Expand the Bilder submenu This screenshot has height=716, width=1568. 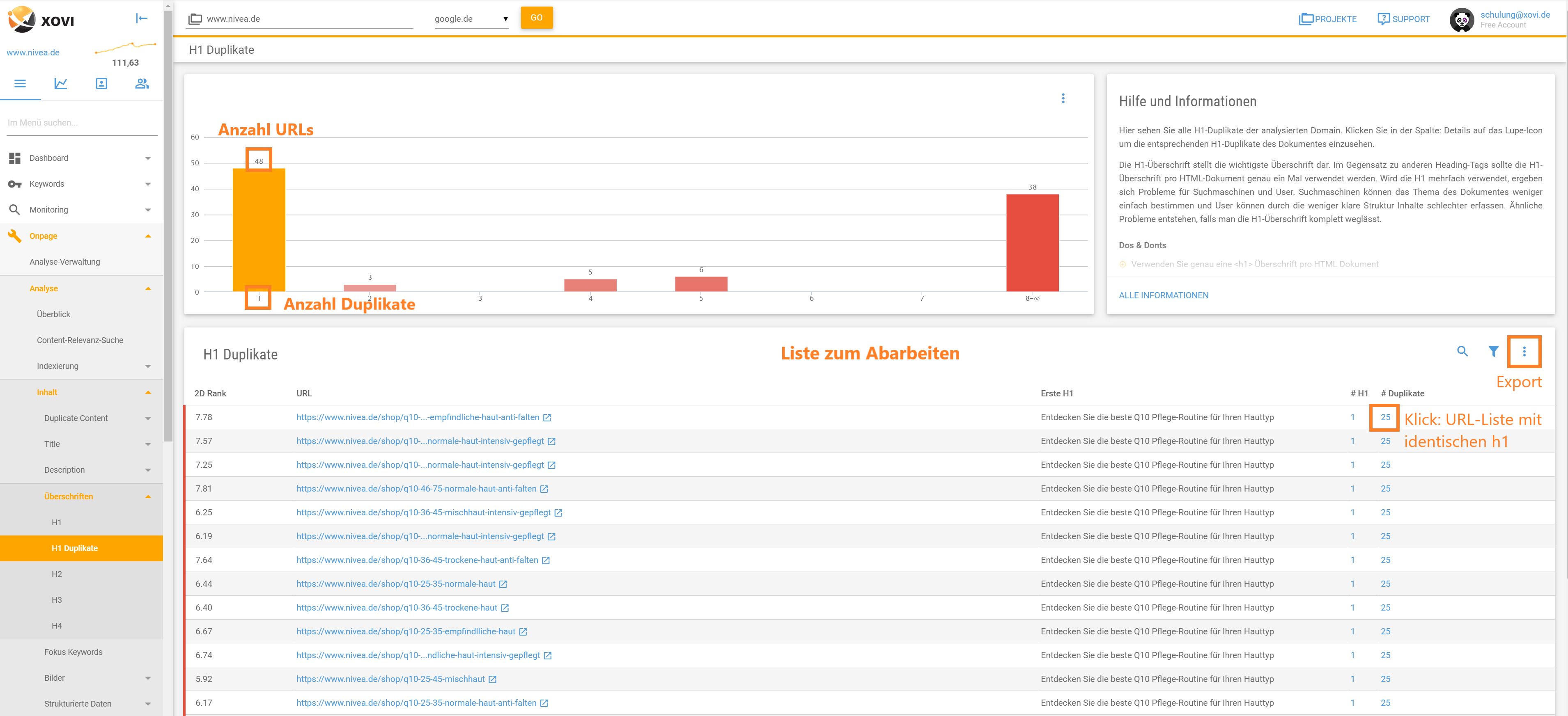(x=148, y=678)
